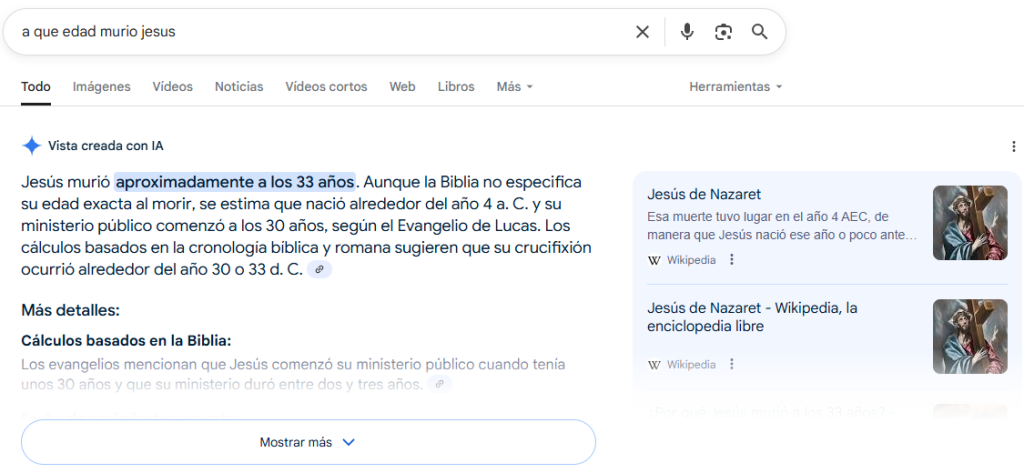Open the AI overview three-dot menu

(x=1013, y=147)
